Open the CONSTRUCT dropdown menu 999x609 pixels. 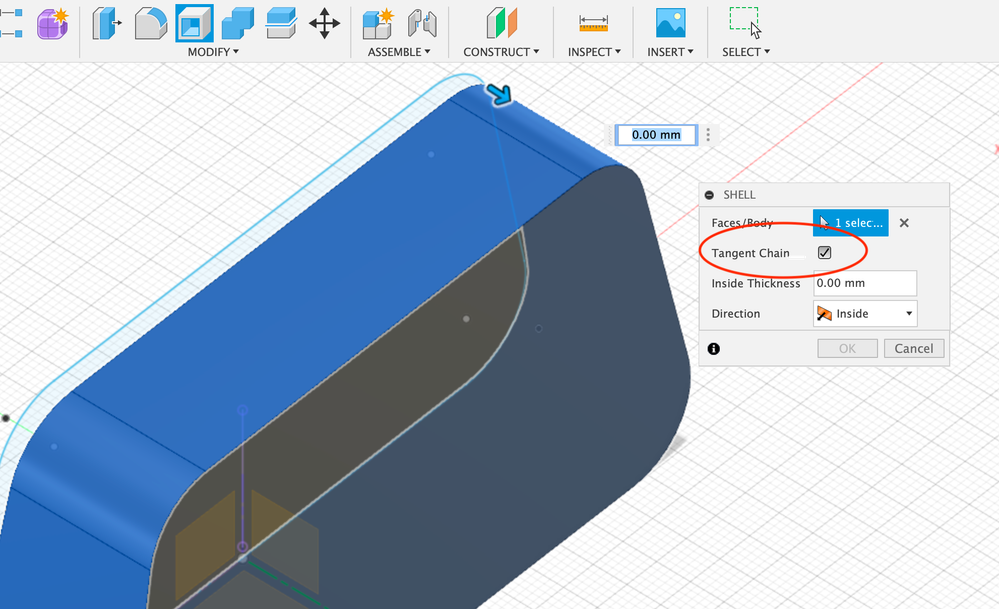(x=501, y=52)
